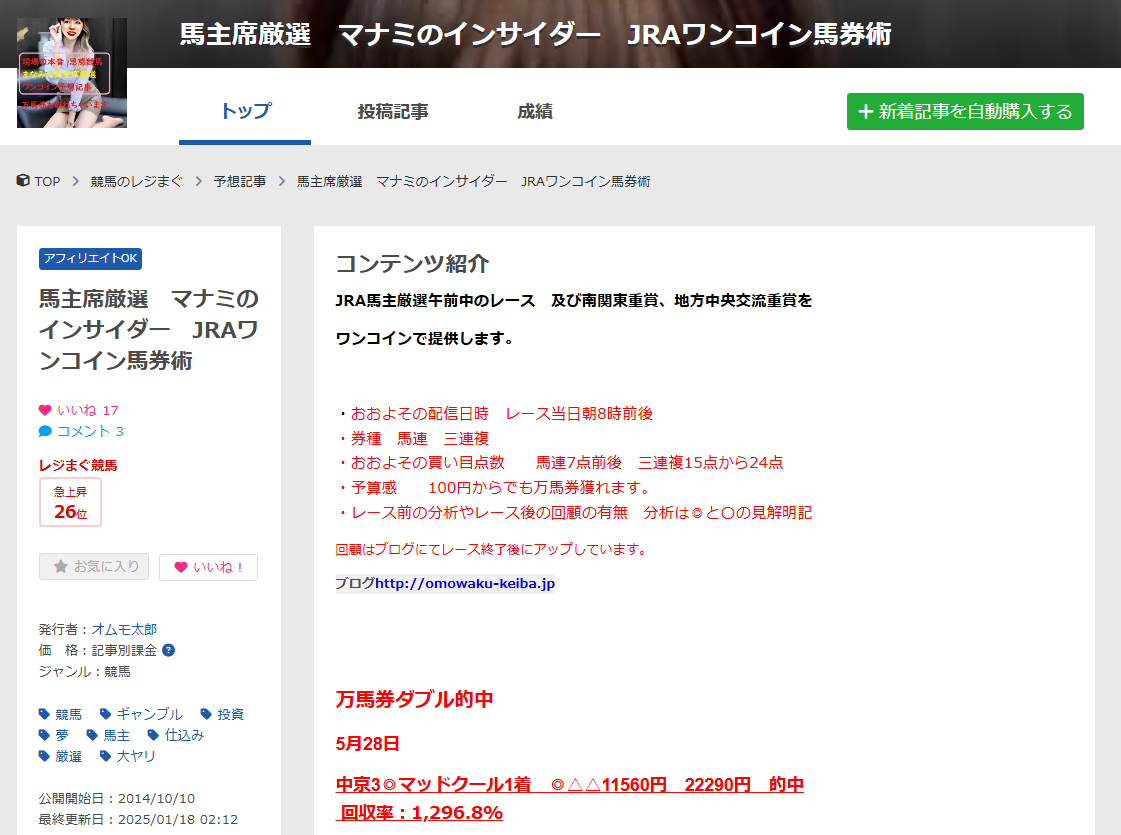
Task: Click the header page title 馬主席厳選 マナミのインサイダー
Action: 535,34
